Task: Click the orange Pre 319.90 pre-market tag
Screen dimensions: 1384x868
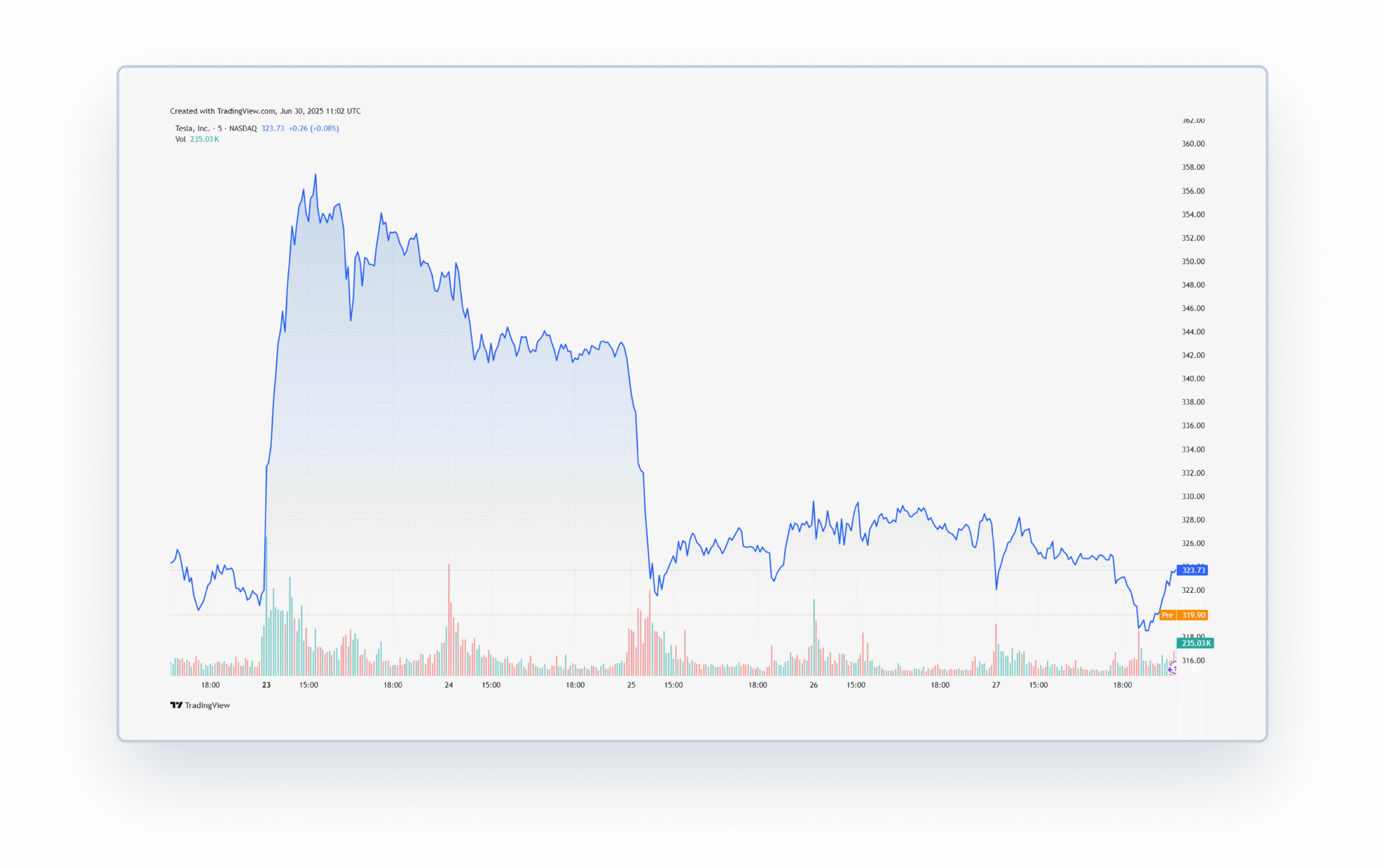Action: pos(1183,615)
